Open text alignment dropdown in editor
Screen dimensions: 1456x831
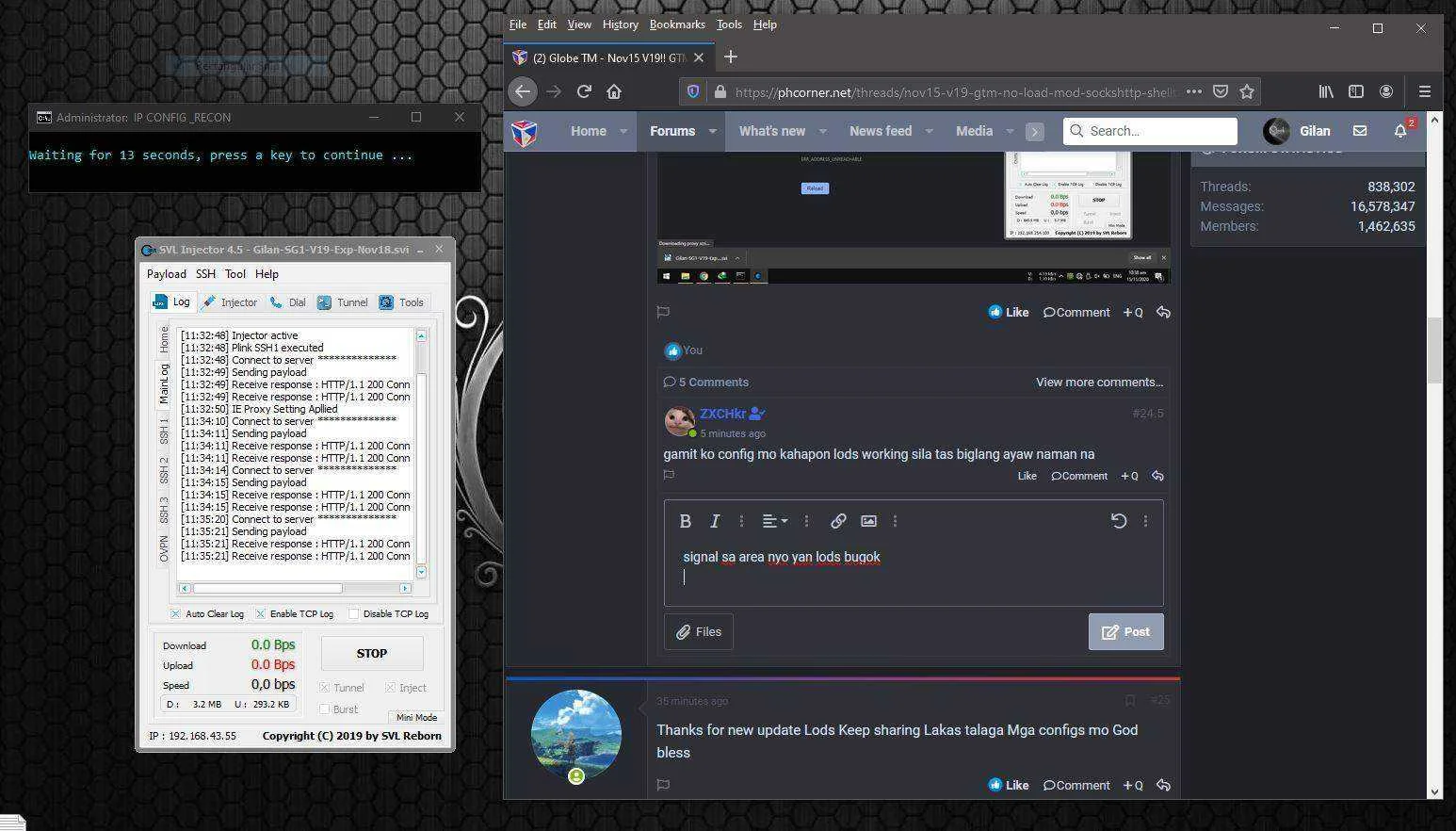774,520
